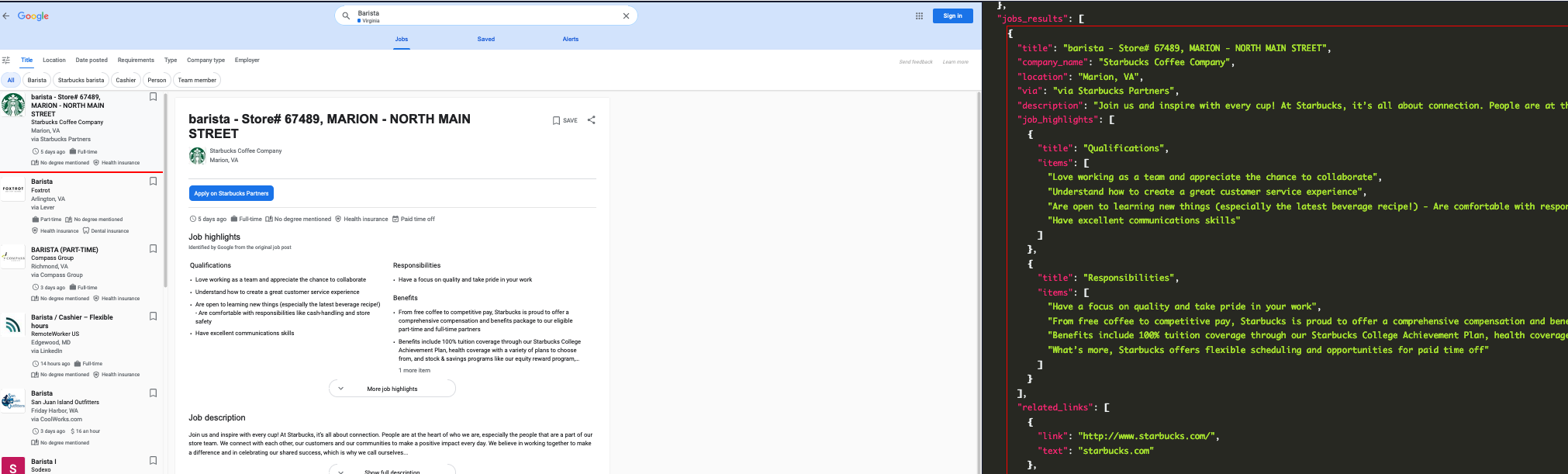Open the Date posted filter
The image size is (1568, 474).
pyautogui.click(x=92, y=60)
